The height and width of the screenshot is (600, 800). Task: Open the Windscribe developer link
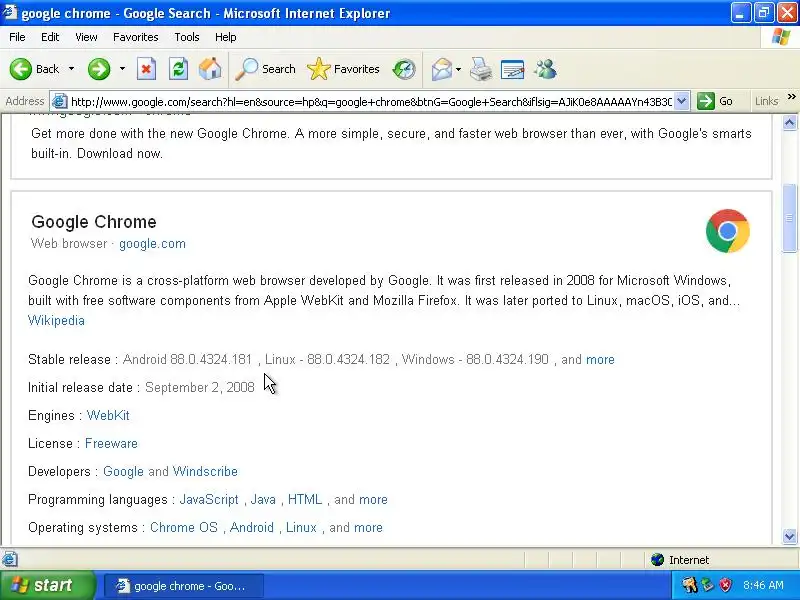pyautogui.click(x=205, y=471)
